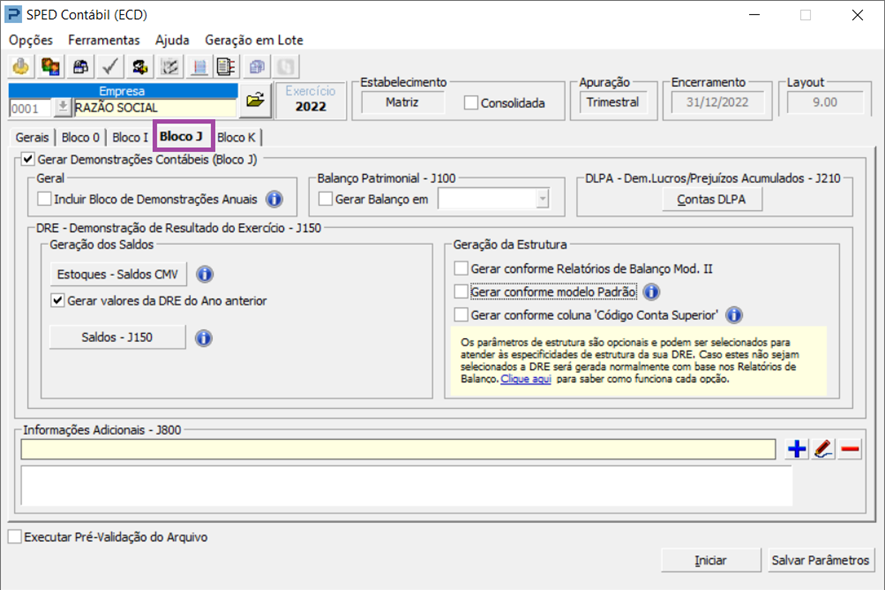Click the blue plus icon for Informações Adicionais

click(x=797, y=450)
